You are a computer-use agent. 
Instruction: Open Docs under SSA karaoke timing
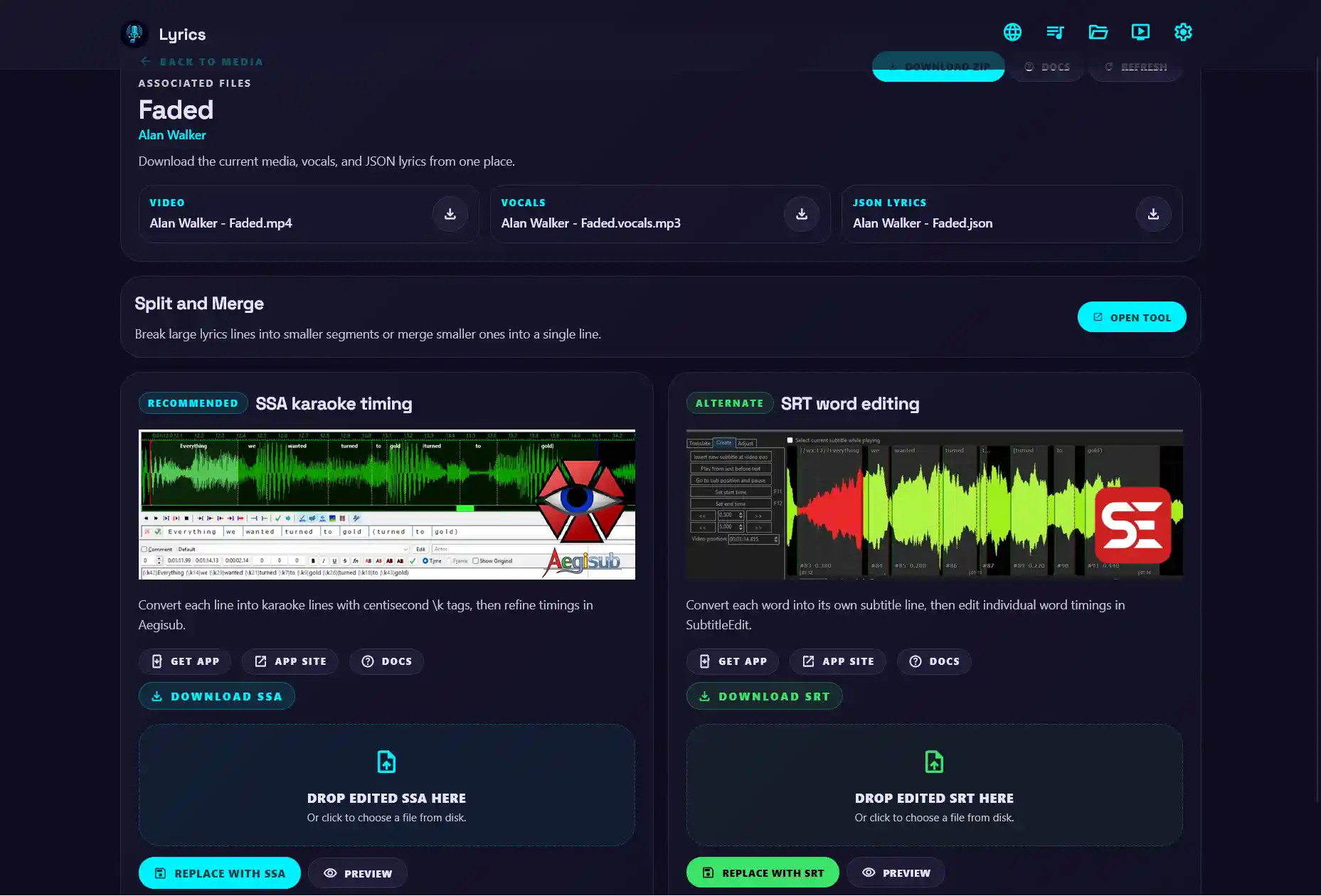pos(386,661)
